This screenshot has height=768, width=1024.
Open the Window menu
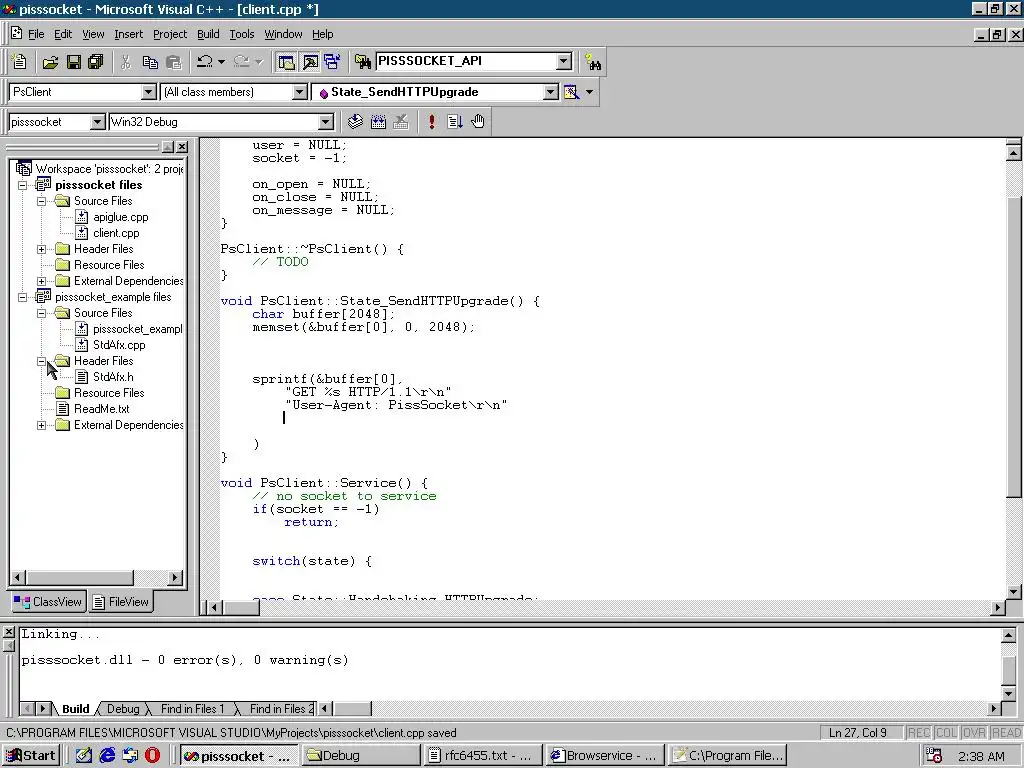[283, 34]
